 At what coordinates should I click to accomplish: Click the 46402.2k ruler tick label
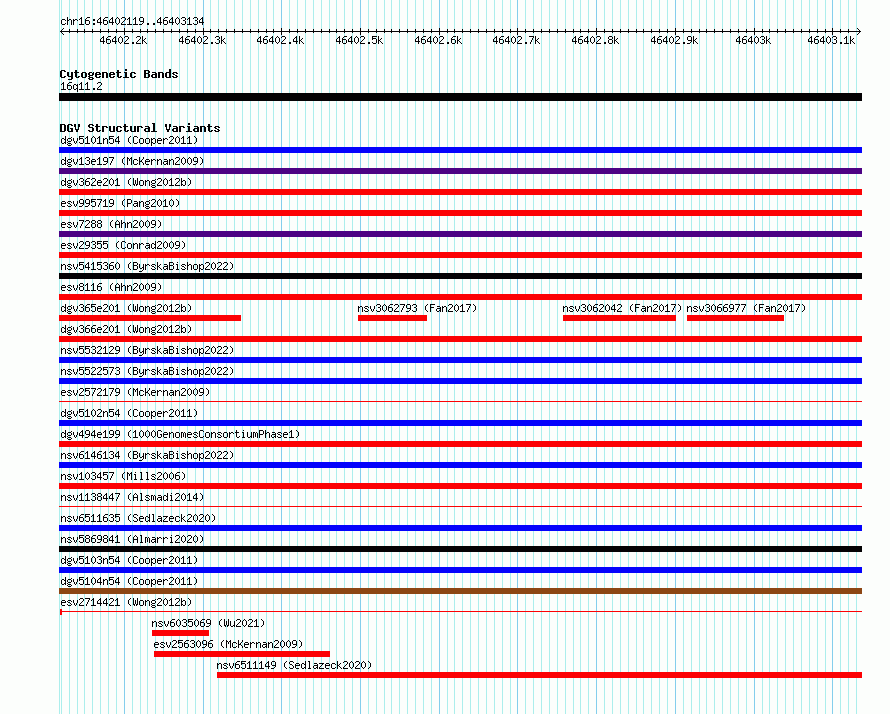pos(123,40)
